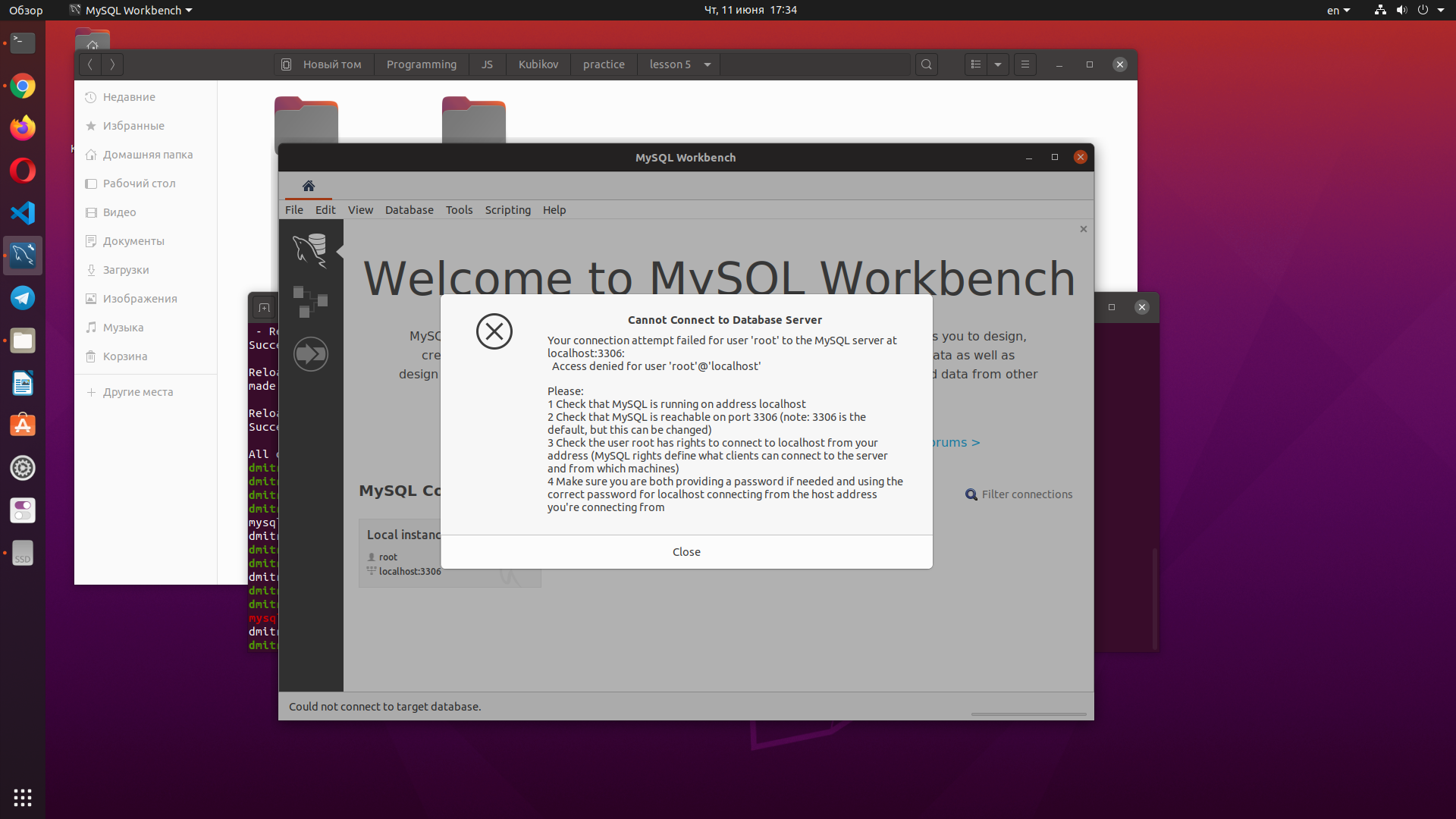1456x819 pixels.
Task: Select the dolphin connections sidebar icon
Action: pyautogui.click(x=310, y=250)
